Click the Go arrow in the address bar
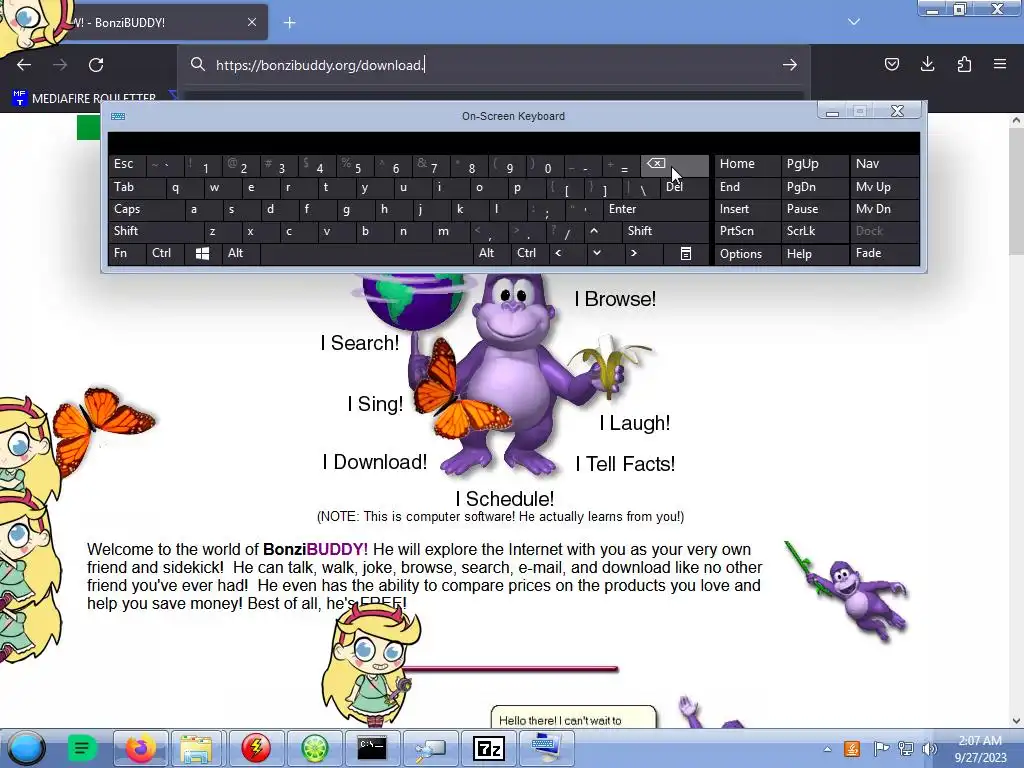Screen dimensions: 1024x768 pyautogui.click(x=790, y=65)
